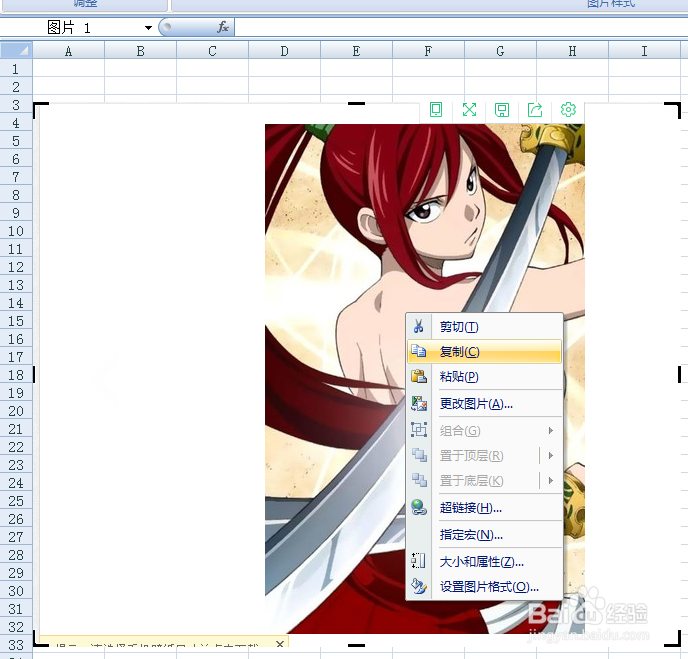Select column G header
The height and width of the screenshot is (659, 688).
tap(500, 51)
